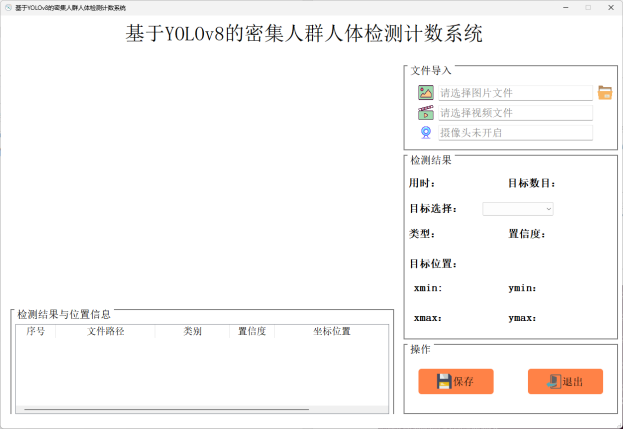
Task: Click the 目标数目 label
Action: (532, 183)
